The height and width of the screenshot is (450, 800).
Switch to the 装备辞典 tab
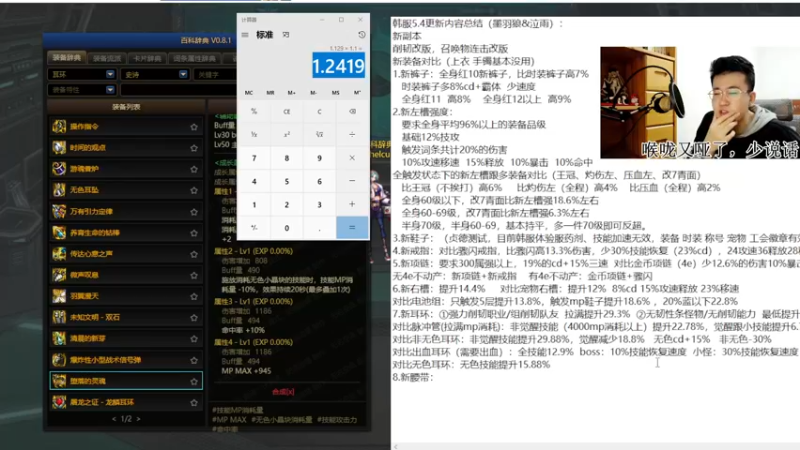pyautogui.click(x=66, y=58)
